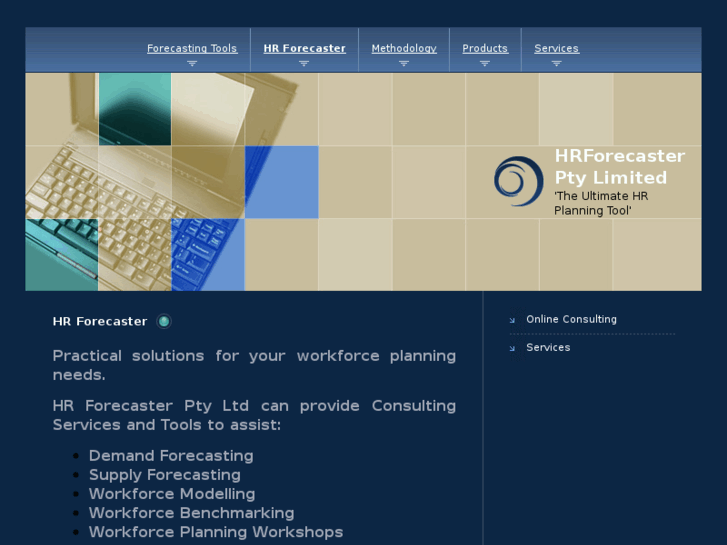The width and height of the screenshot is (727, 545).
Task: Expand dropdown arrow under Products
Action: click(485, 63)
